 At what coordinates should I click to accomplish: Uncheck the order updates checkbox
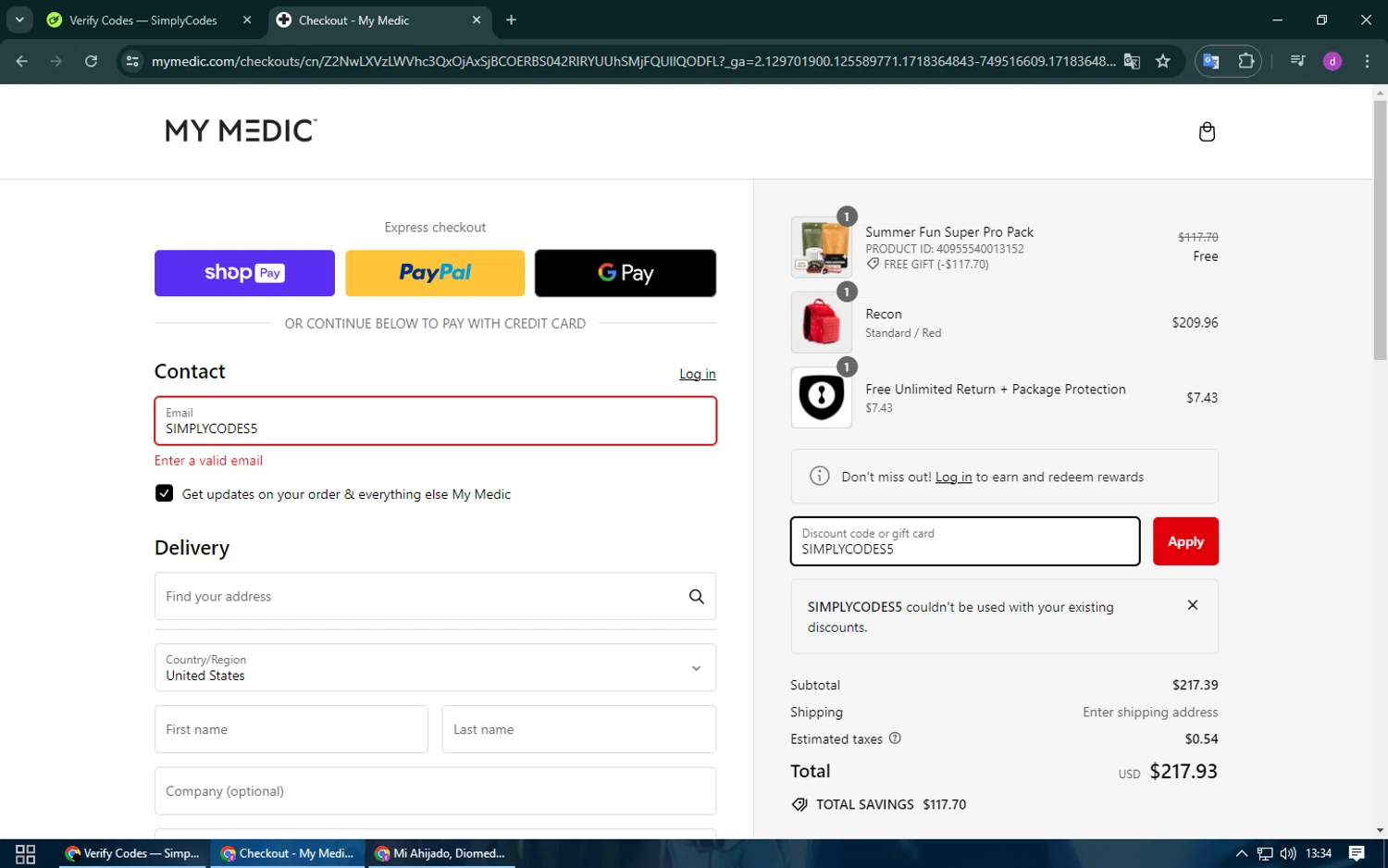point(165,494)
